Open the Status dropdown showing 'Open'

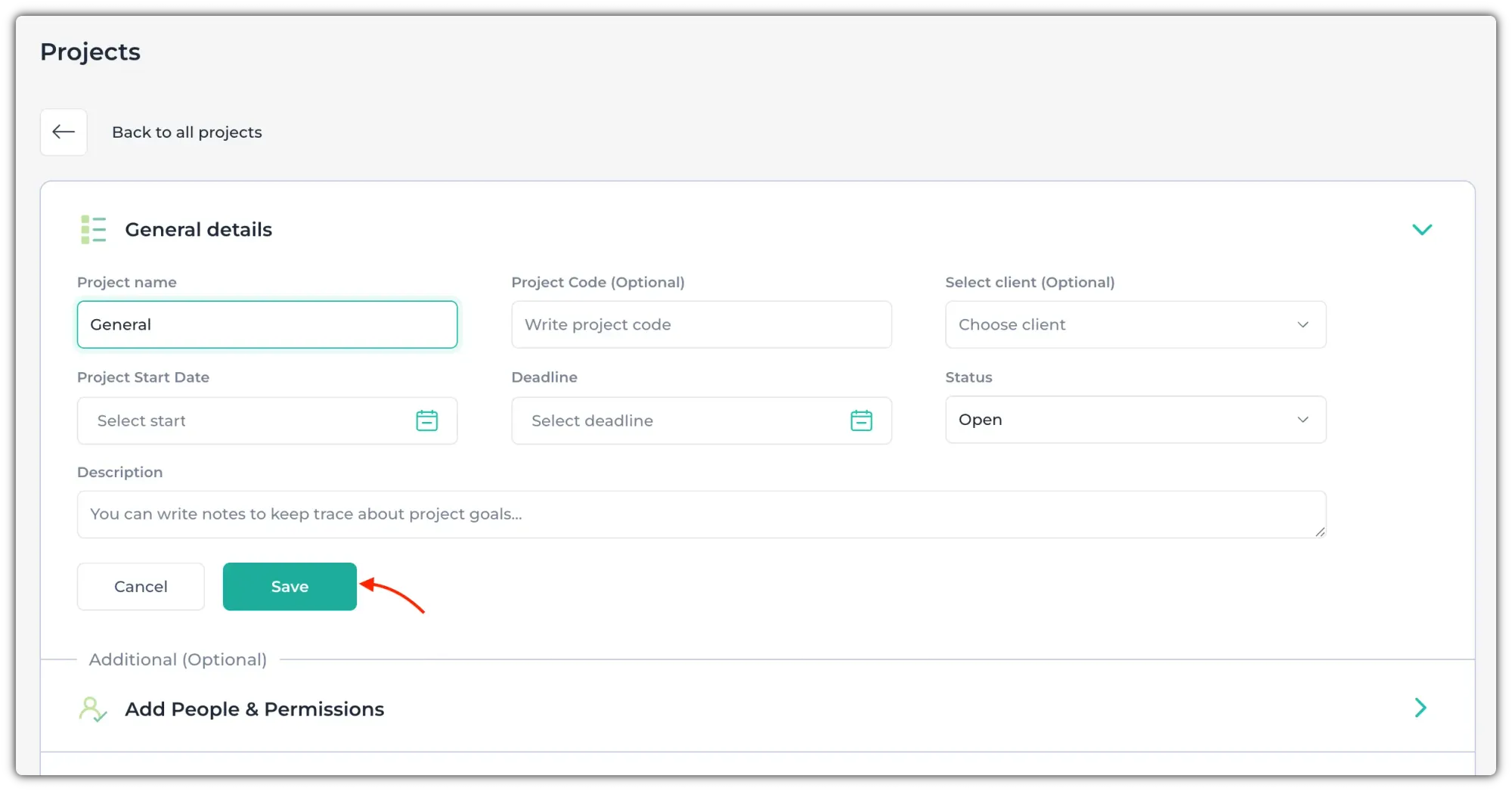click(x=1135, y=420)
